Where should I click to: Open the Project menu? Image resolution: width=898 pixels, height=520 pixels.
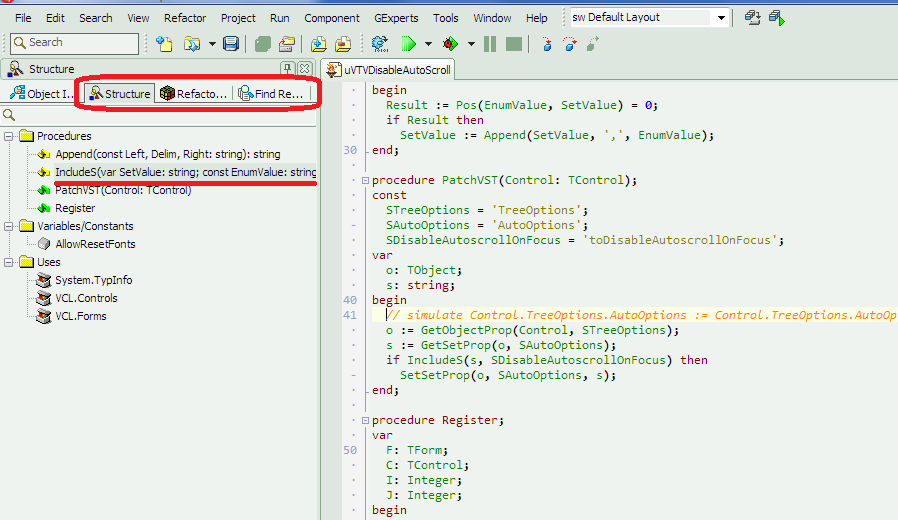pos(238,18)
